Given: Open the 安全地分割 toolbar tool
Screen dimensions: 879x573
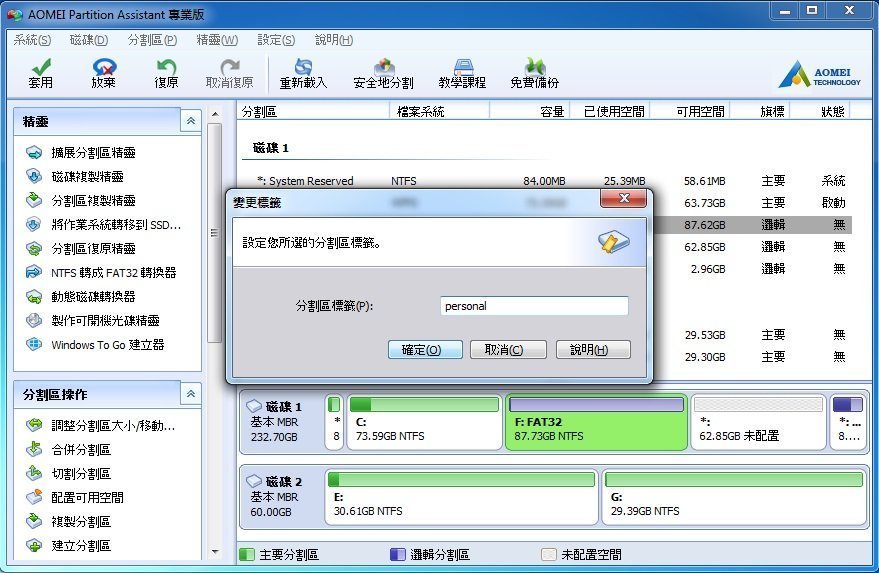Looking at the screenshot, I should [383, 74].
